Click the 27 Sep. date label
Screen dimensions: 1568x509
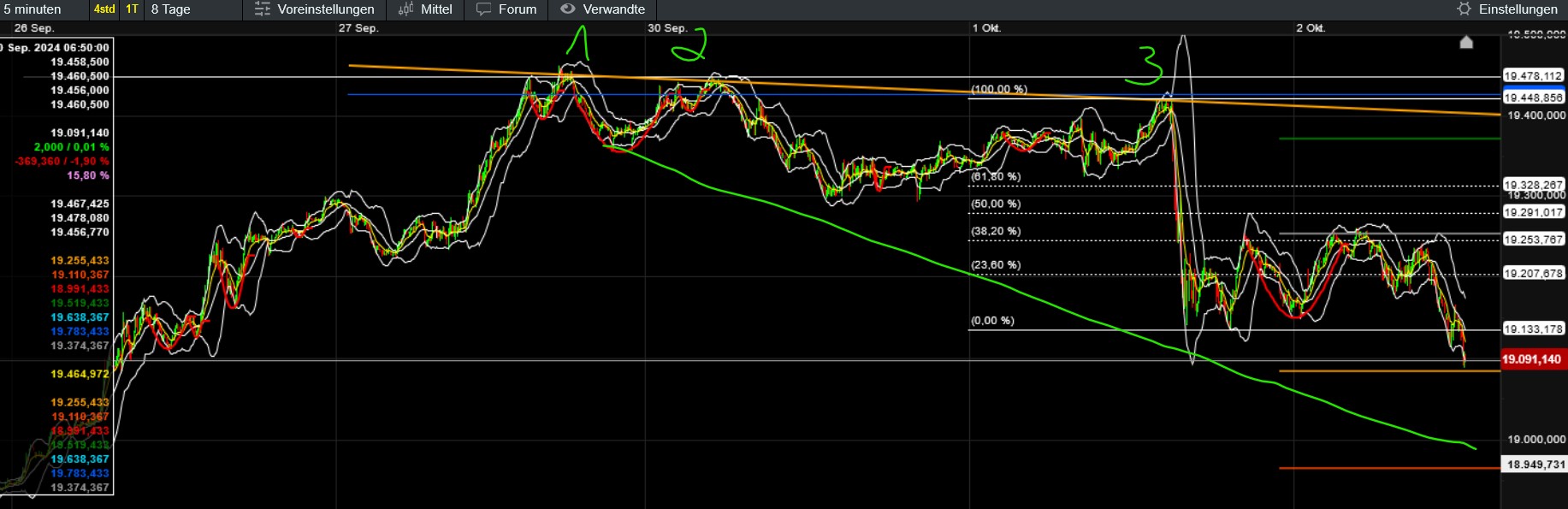click(x=358, y=28)
